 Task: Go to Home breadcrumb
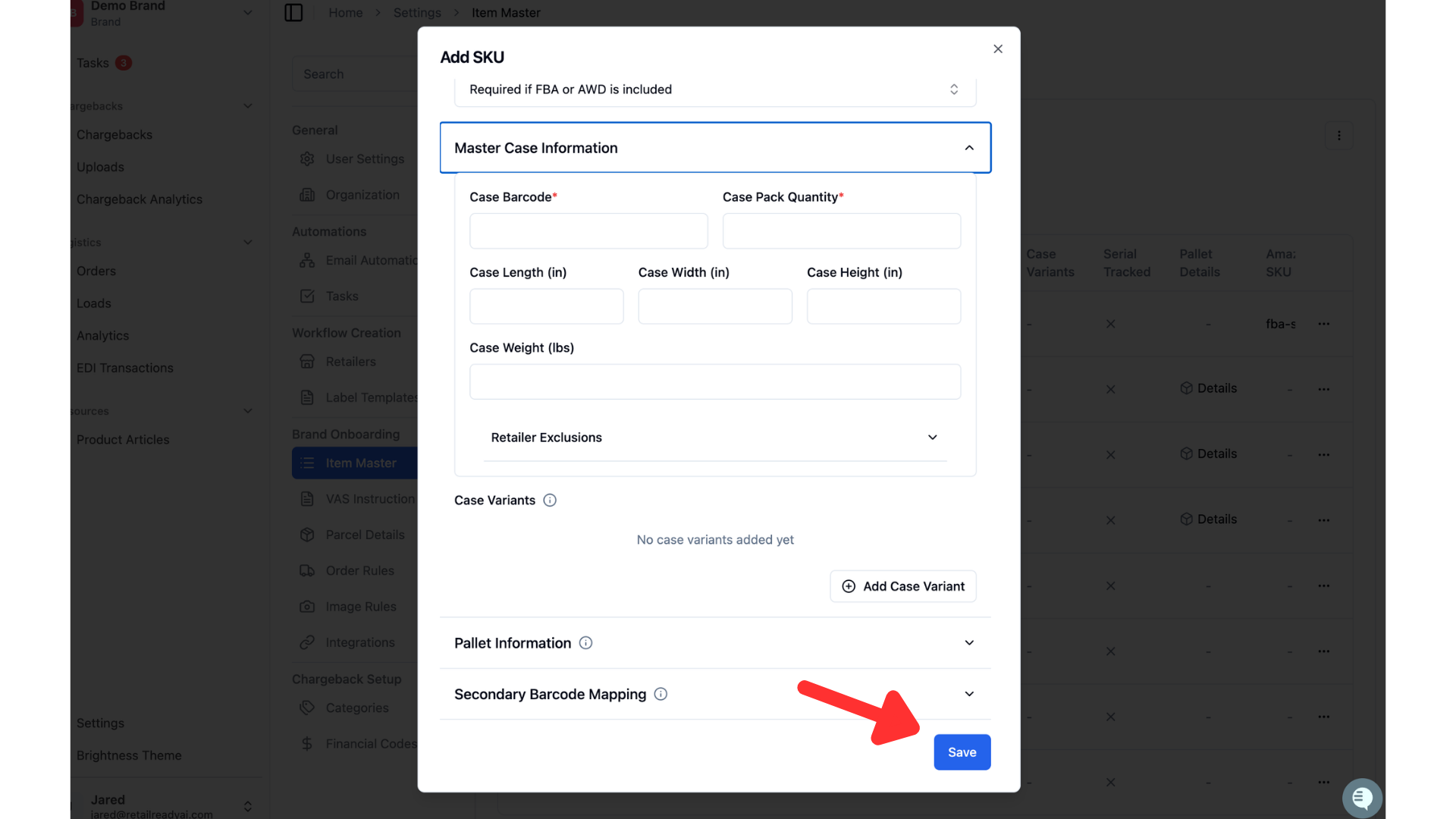click(346, 13)
